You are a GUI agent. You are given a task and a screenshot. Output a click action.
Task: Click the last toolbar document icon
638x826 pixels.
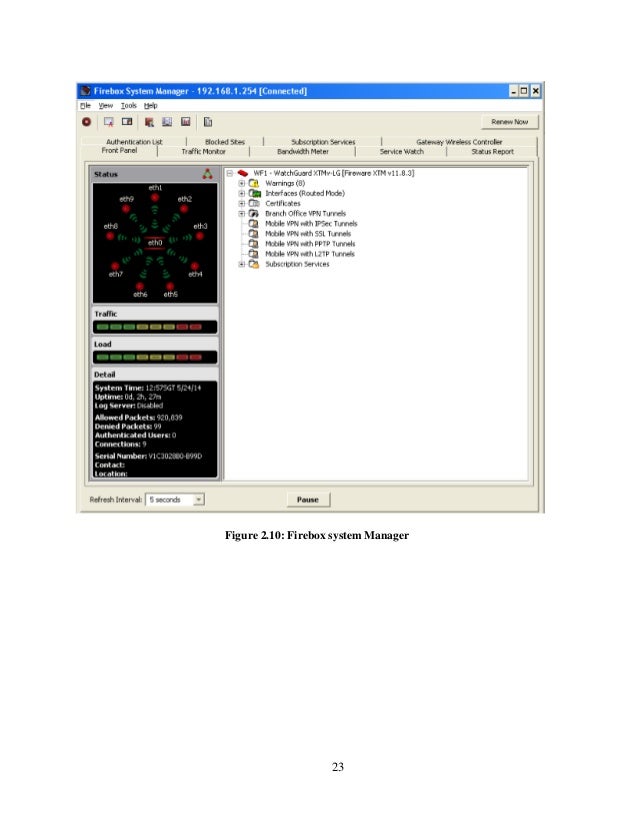[x=208, y=122]
